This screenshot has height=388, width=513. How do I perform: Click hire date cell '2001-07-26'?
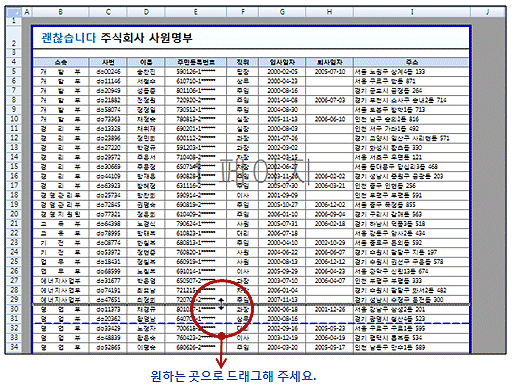[x=282, y=138]
